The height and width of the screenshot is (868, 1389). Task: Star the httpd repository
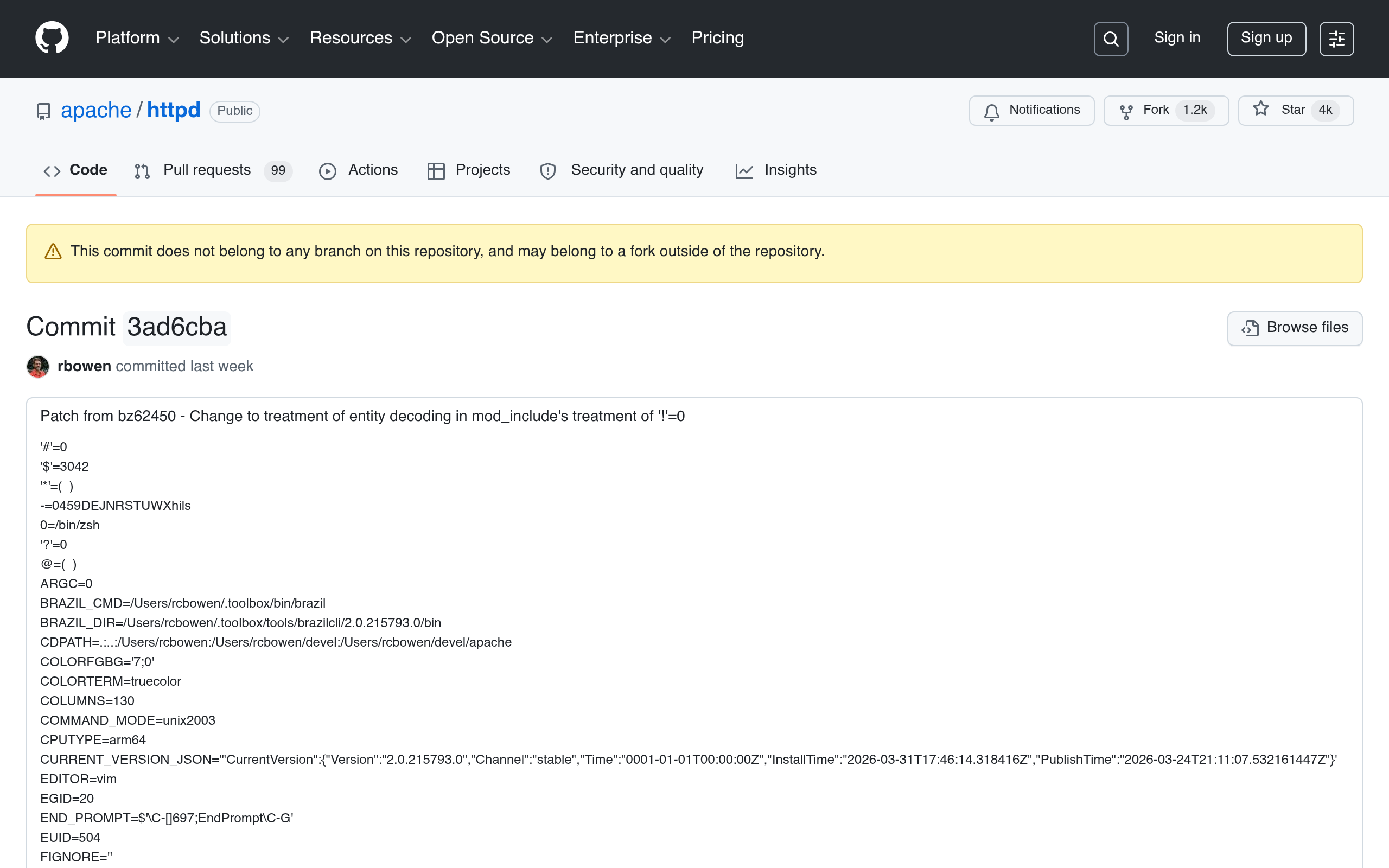[x=1296, y=110]
